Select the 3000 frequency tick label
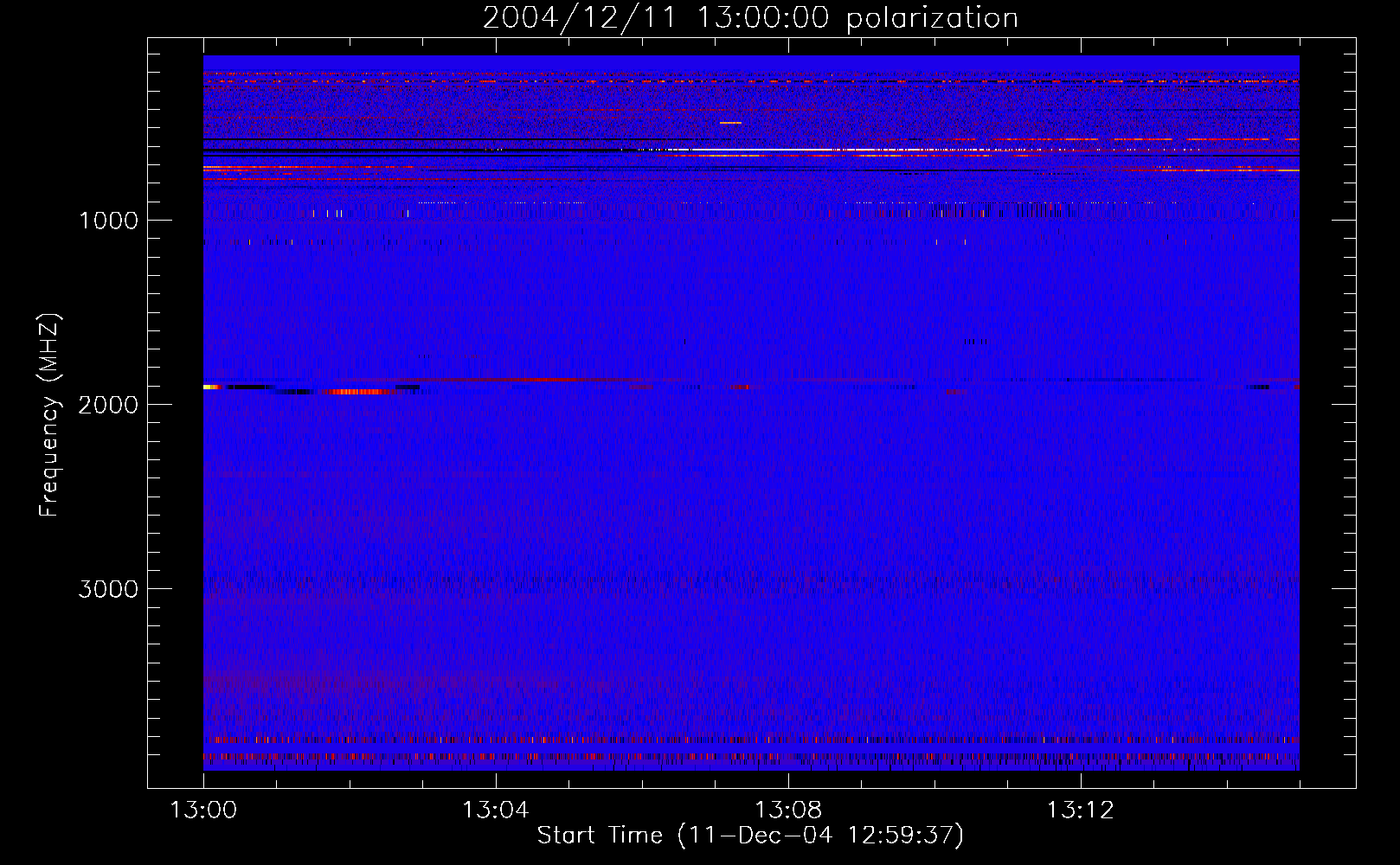Viewport: 1400px width, 865px height. click(x=108, y=589)
